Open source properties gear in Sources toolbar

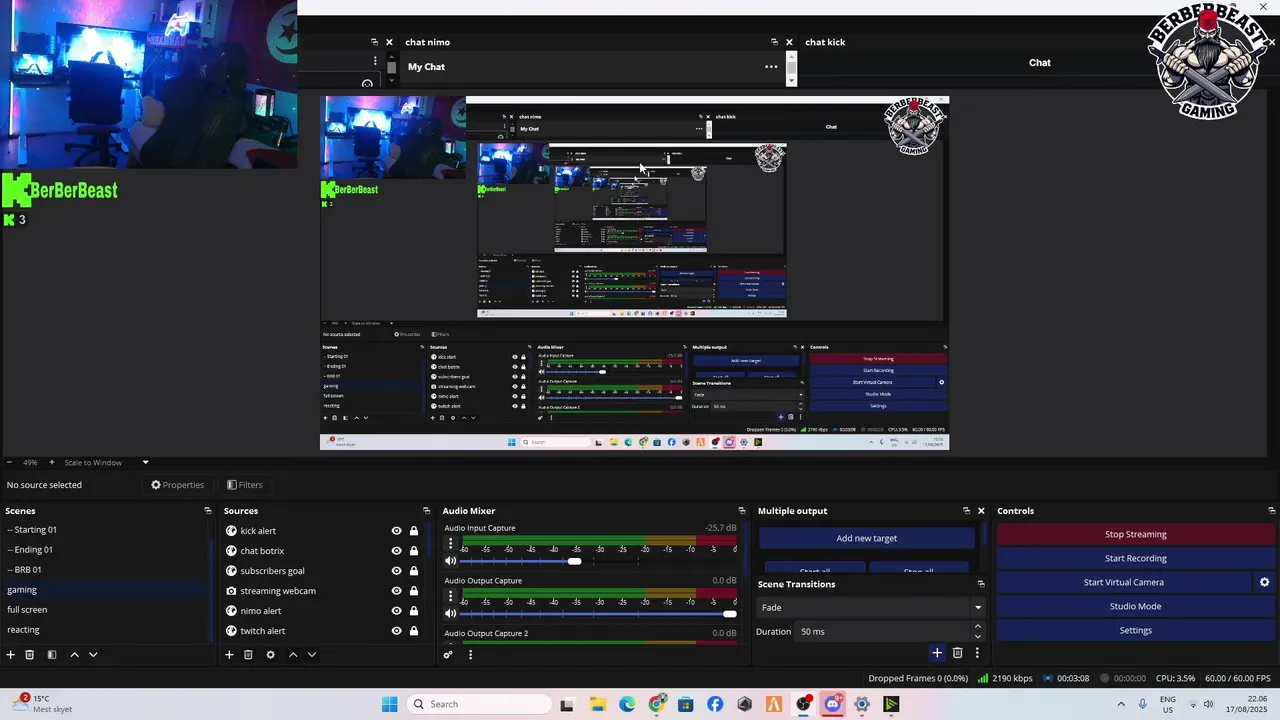click(x=270, y=654)
